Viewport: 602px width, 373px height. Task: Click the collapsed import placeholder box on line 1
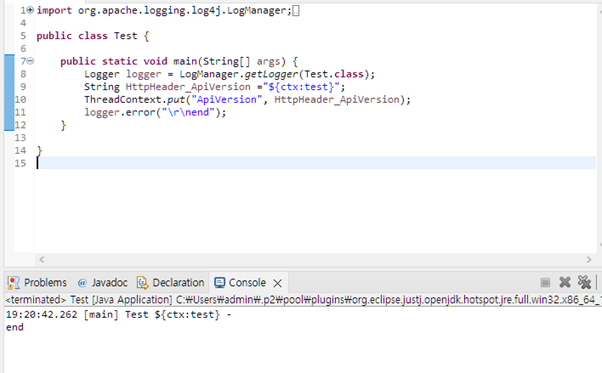click(x=296, y=10)
